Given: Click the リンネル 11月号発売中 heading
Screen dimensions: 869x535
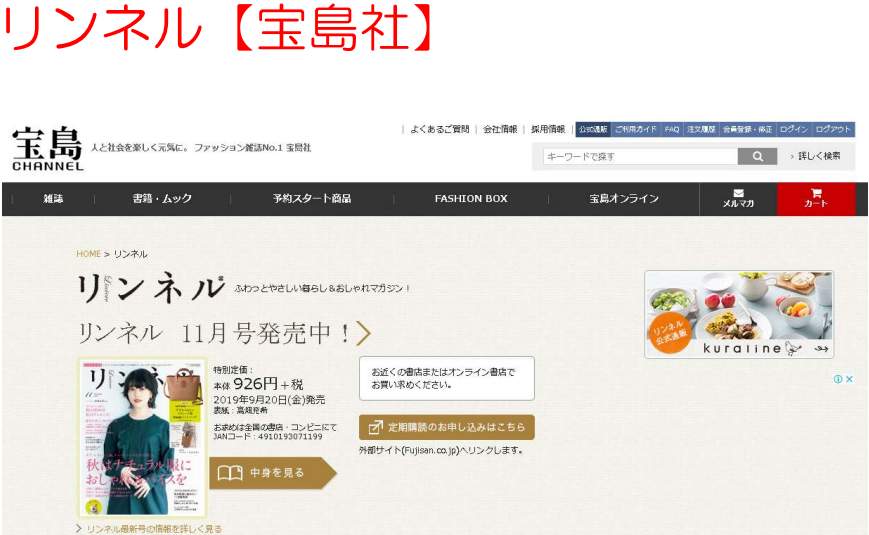Looking at the screenshot, I should [x=214, y=333].
